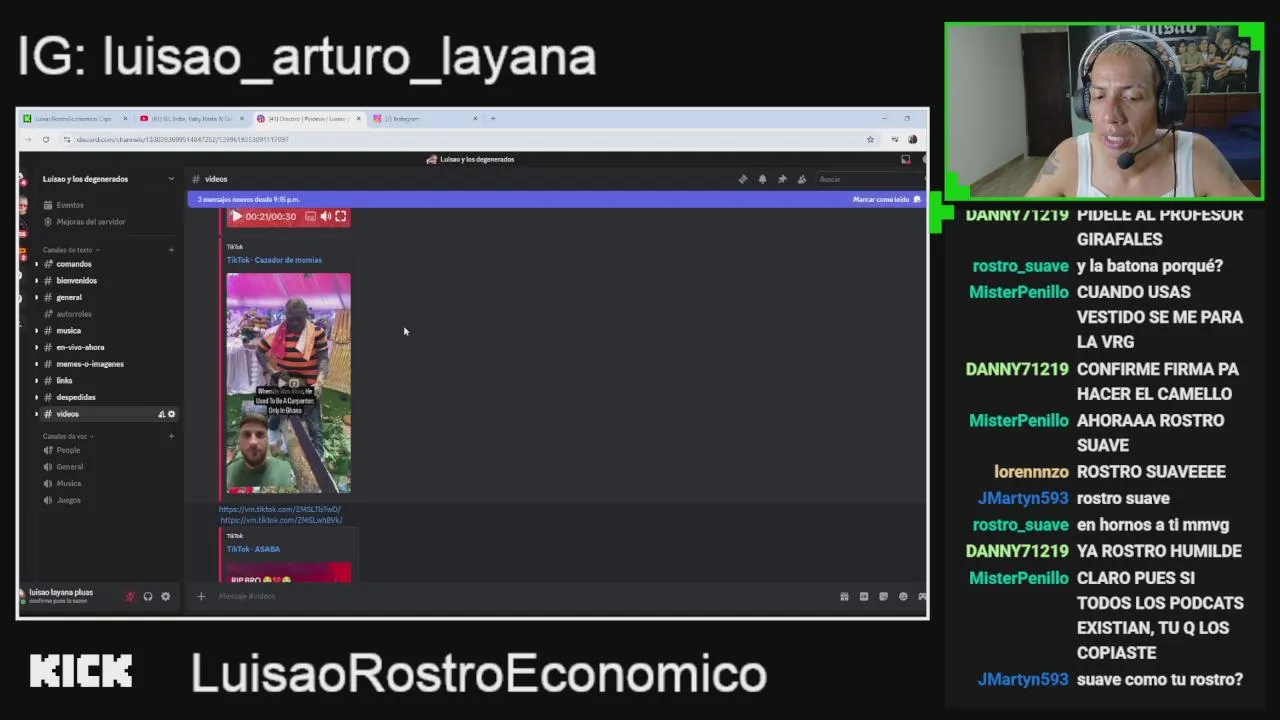1280x720 pixels.
Task: Add a channel to Canales de texto
Action: tap(171, 250)
